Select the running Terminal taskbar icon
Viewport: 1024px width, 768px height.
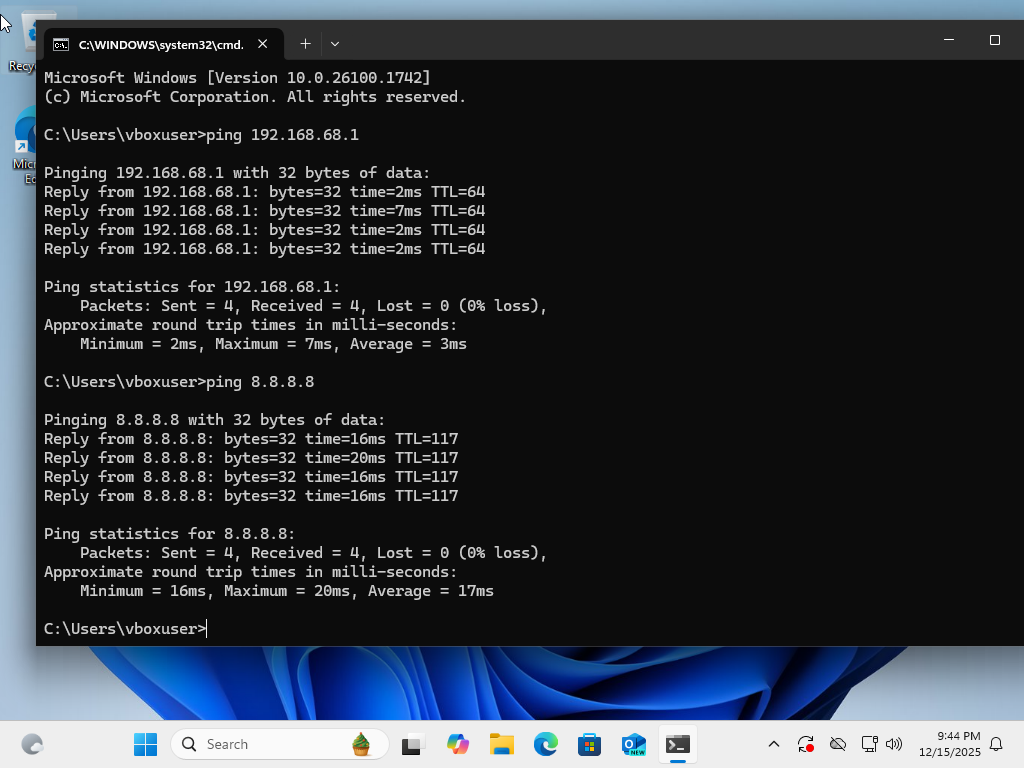[x=678, y=744]
